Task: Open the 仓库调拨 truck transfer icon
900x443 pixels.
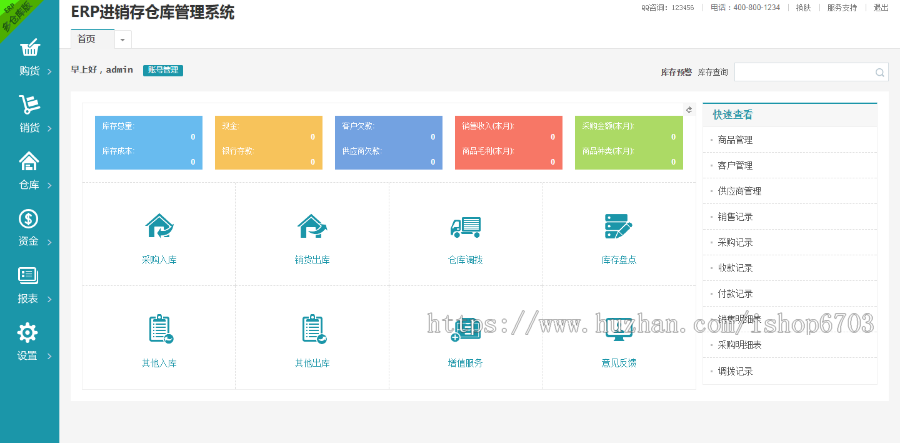Action: (x=465, y=227)
